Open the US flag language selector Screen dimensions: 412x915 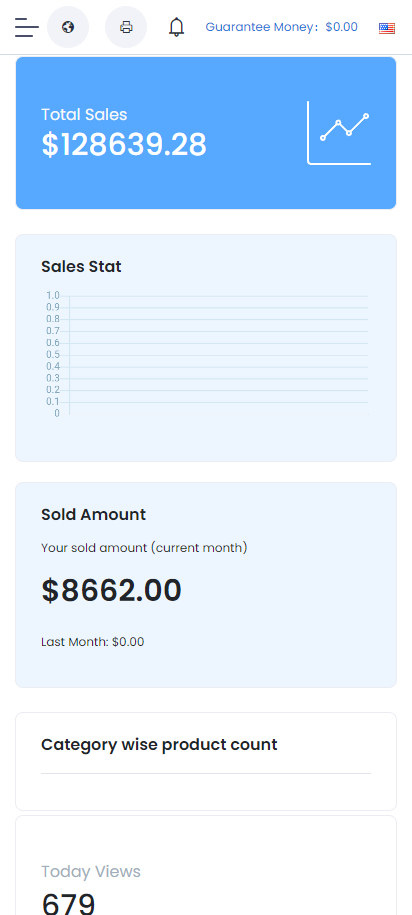point(386,28)
